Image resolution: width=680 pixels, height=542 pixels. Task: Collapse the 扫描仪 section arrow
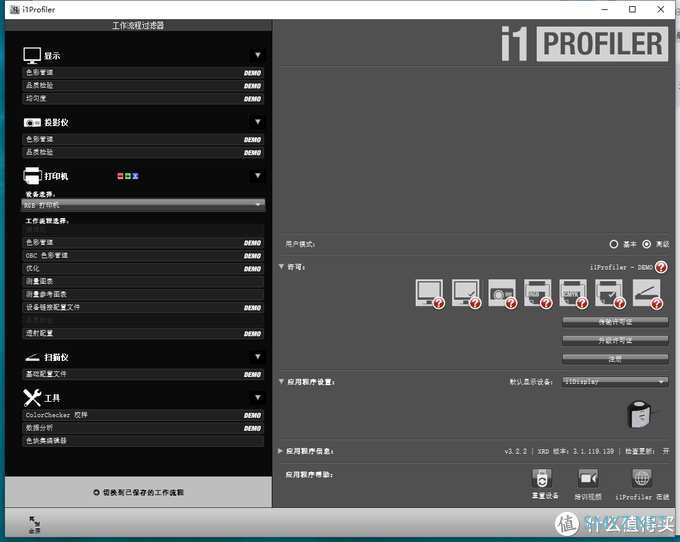pyautogui.click(x=258, y=357)
